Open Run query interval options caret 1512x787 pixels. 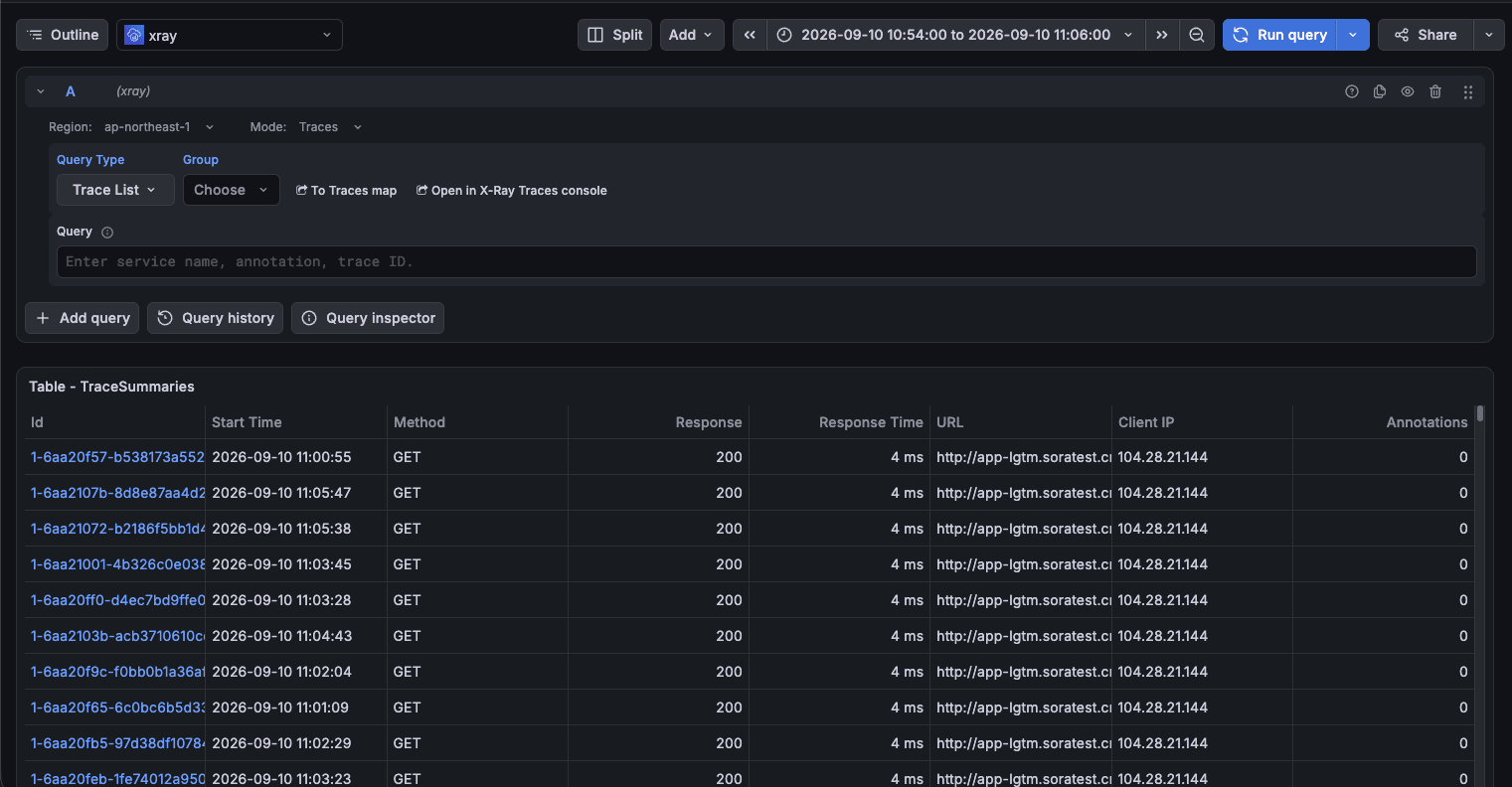1353,35
